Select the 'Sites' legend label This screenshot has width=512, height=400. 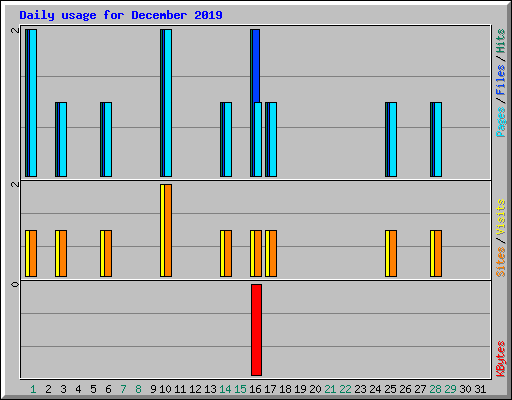500,262
